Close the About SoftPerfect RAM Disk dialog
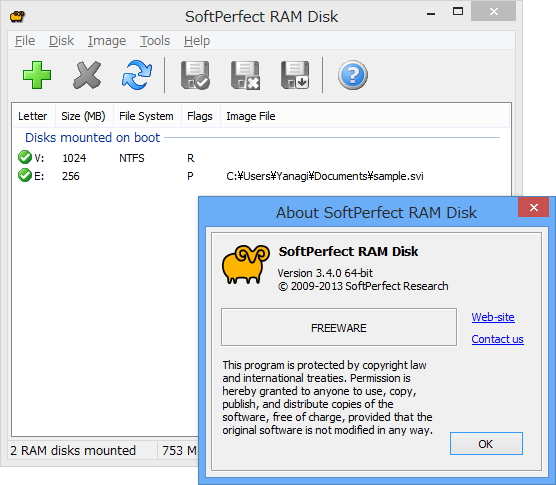The width and height of the screenshot is (556, 485). 534,207
